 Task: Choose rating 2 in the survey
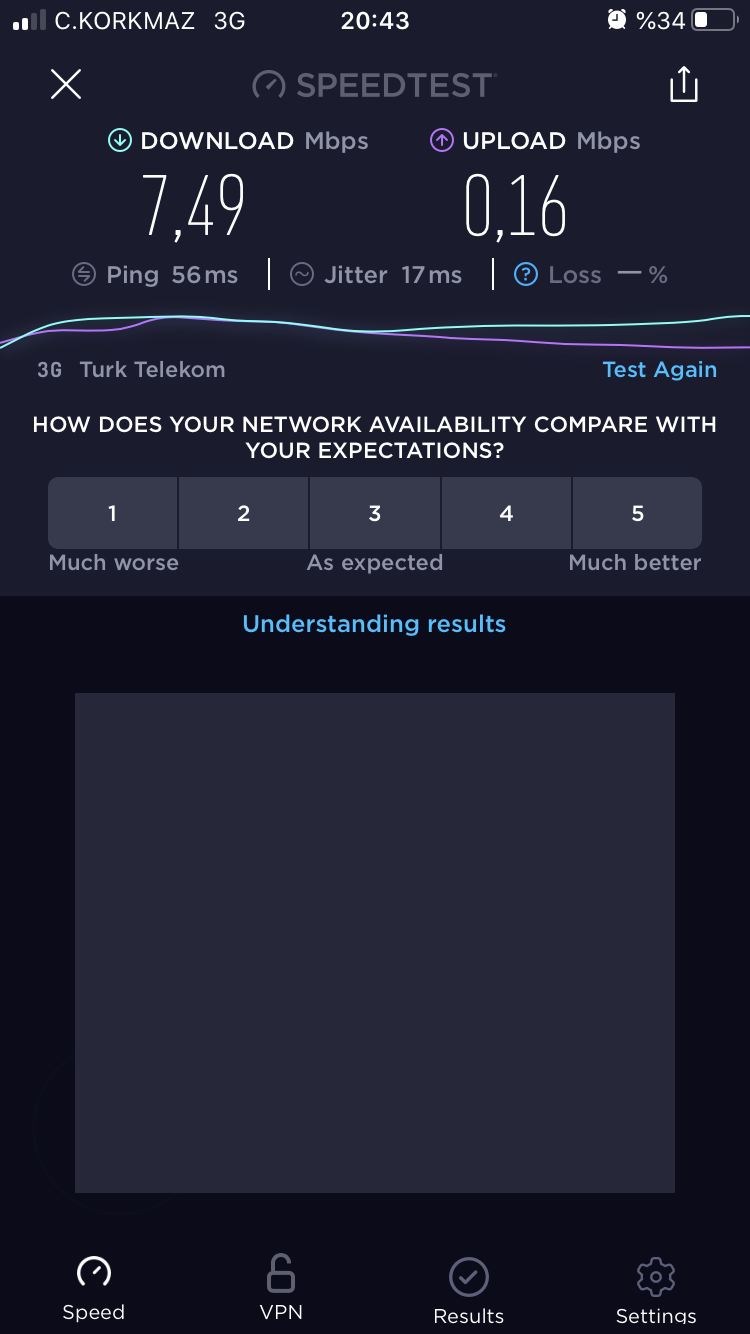[x=243, y=513]
